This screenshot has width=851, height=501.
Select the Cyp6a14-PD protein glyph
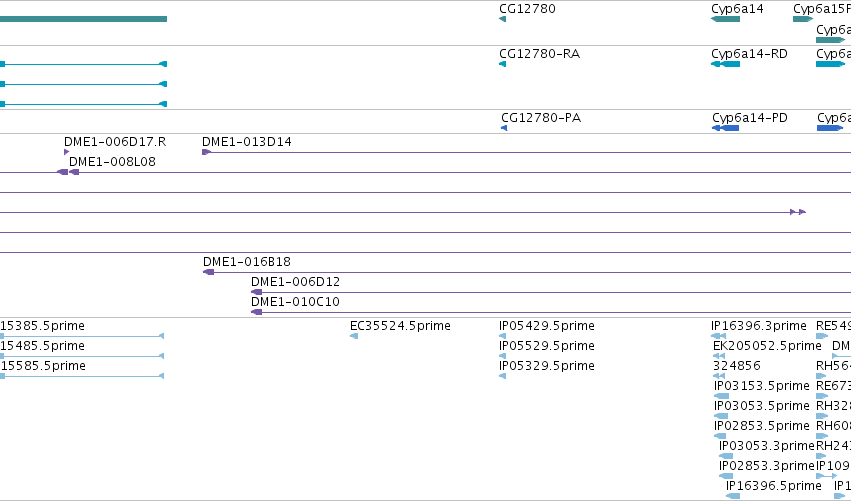point(725,128)
